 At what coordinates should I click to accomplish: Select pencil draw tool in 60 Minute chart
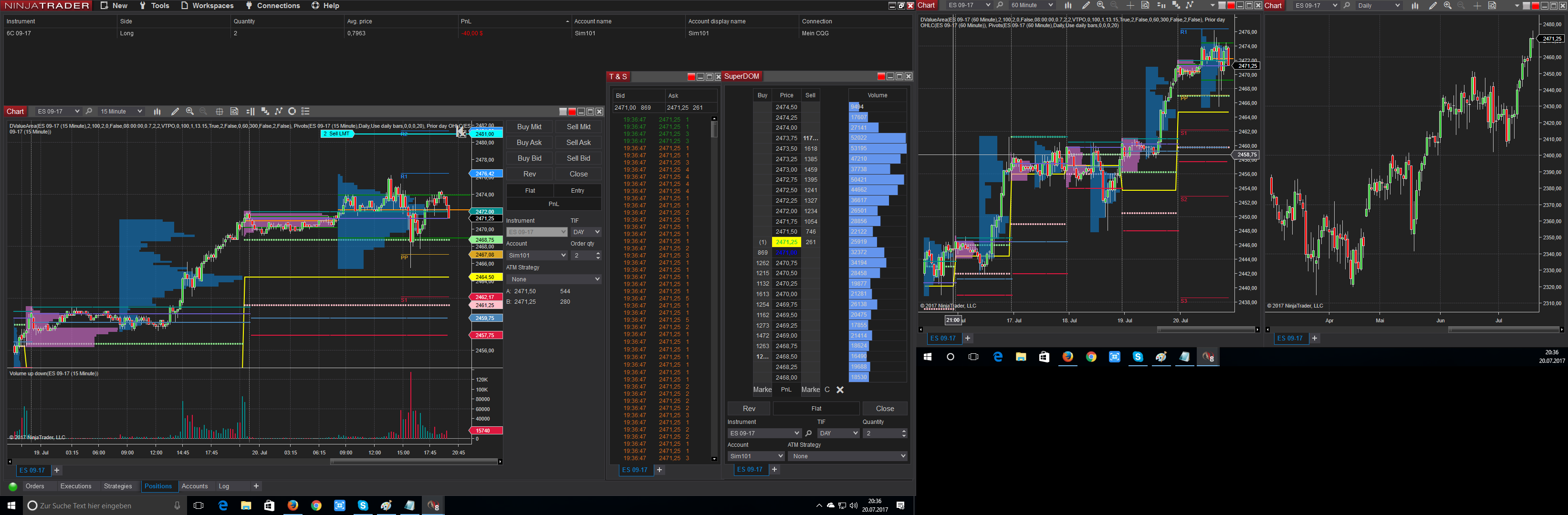1086,5
